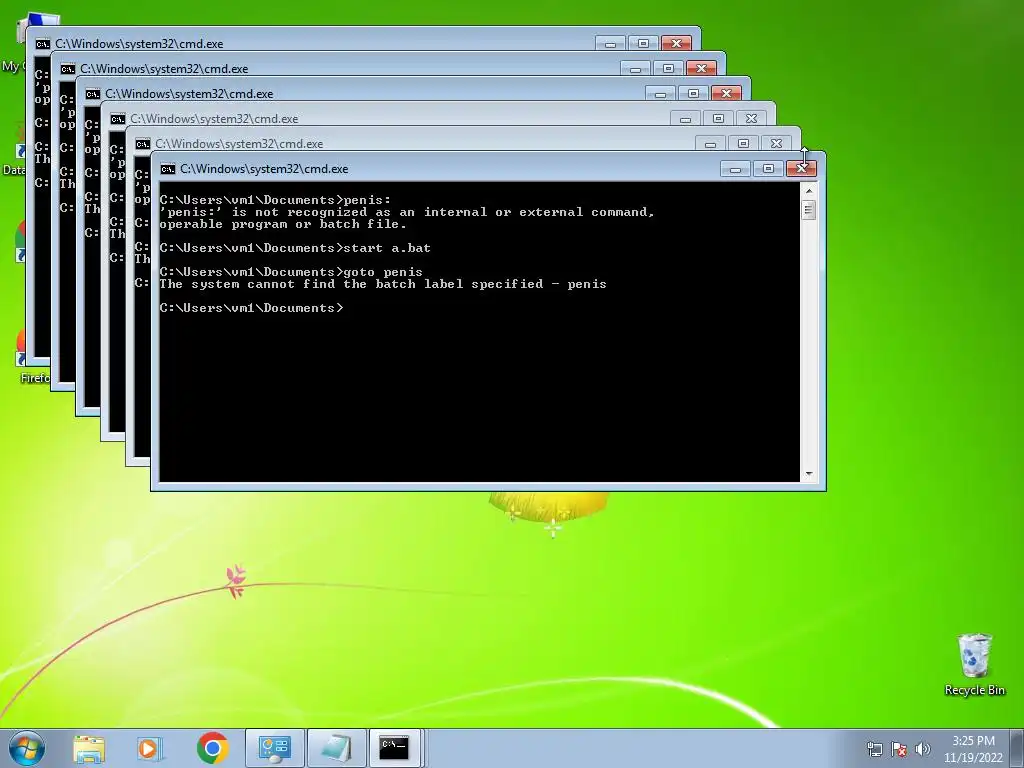Click the front cmd.exe title bar text
This screenshot has width=1024, height=768.
click(x=264, y=169)
